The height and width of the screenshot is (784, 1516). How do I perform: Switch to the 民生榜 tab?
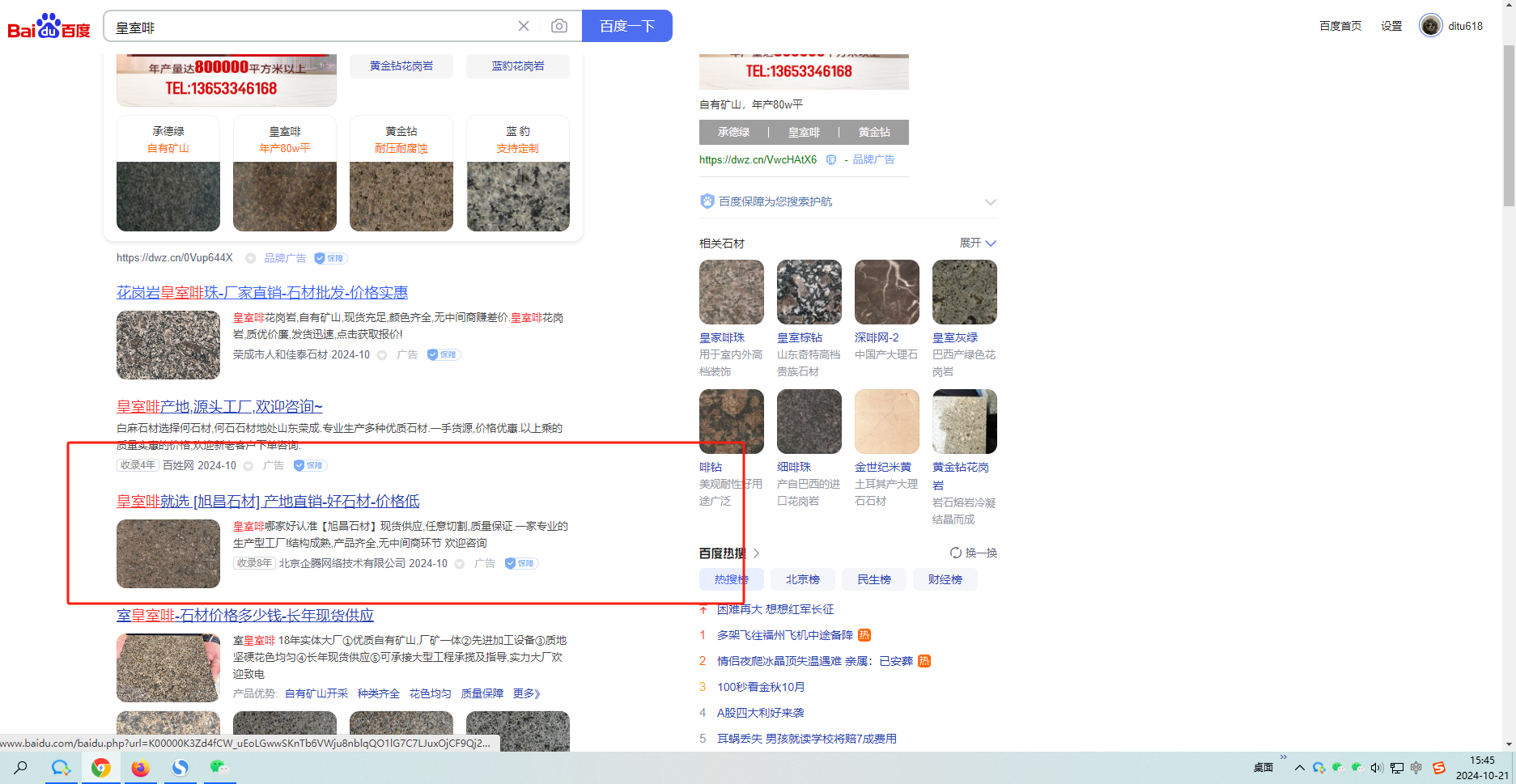[874, 579]
